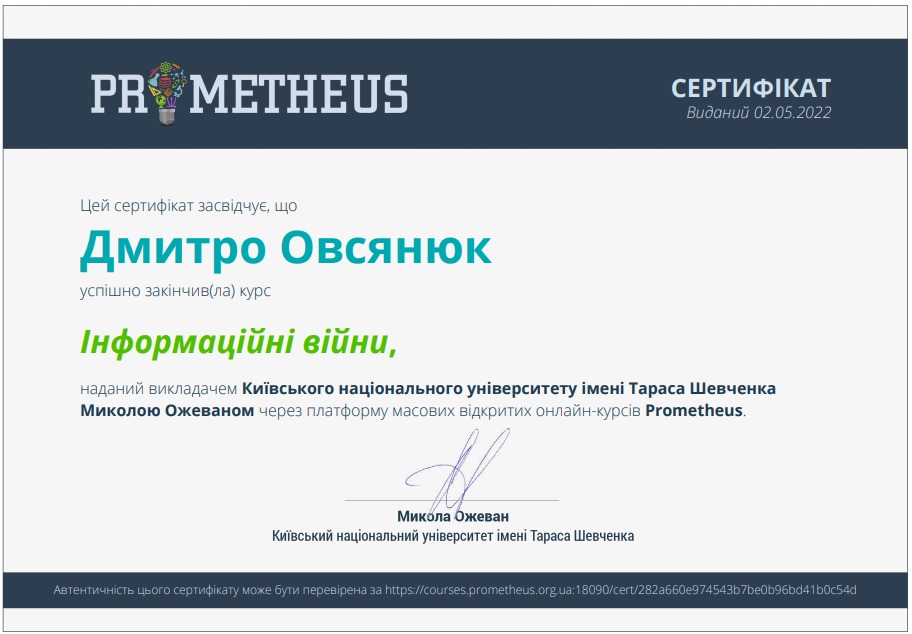Screen dimensions: 912x634
Task: Click the lightbulb icon in the Prometheus logo
Action: pyautogui.click(x=167, y=93)
